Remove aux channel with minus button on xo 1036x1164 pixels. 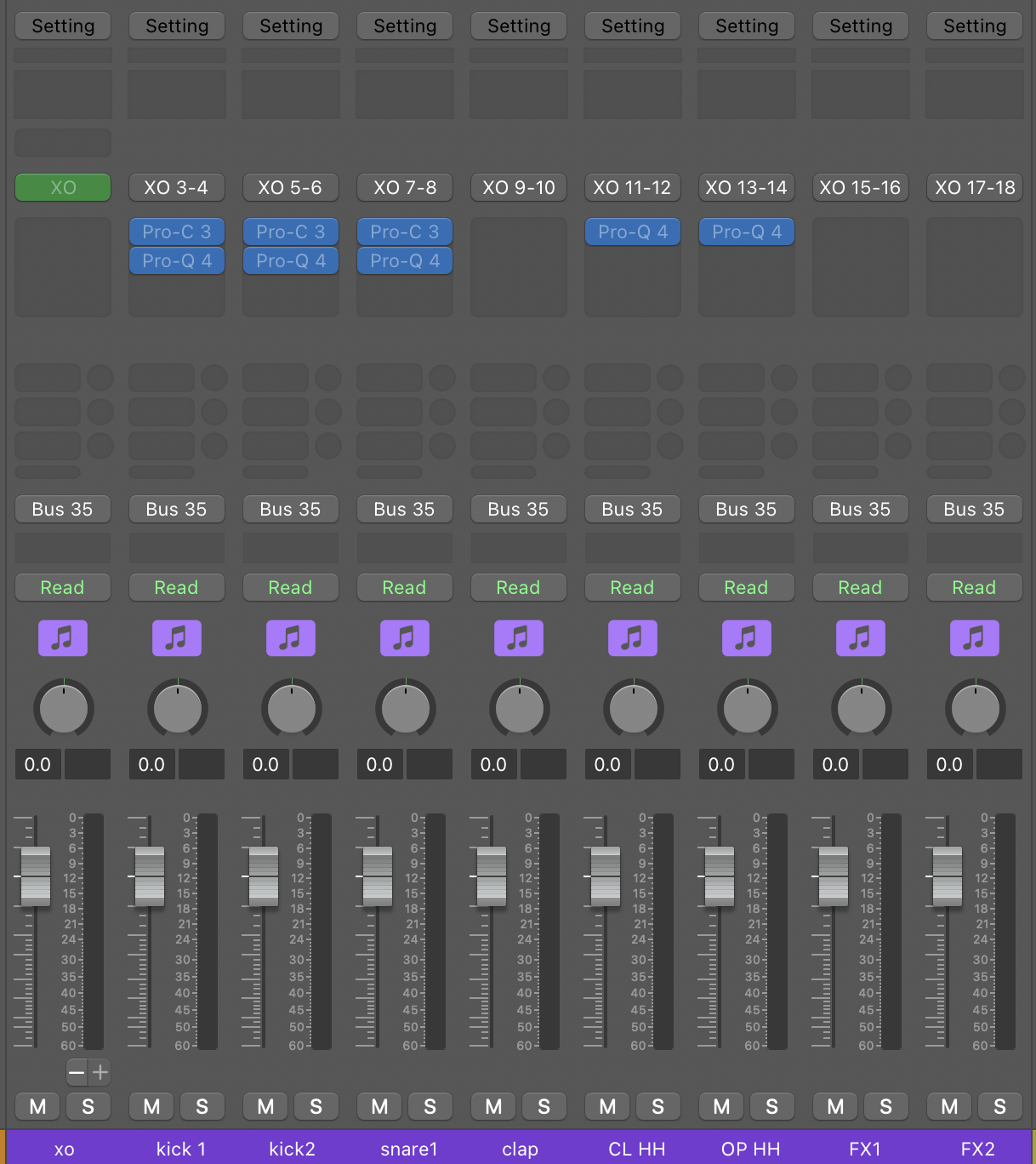point(77,1072)
